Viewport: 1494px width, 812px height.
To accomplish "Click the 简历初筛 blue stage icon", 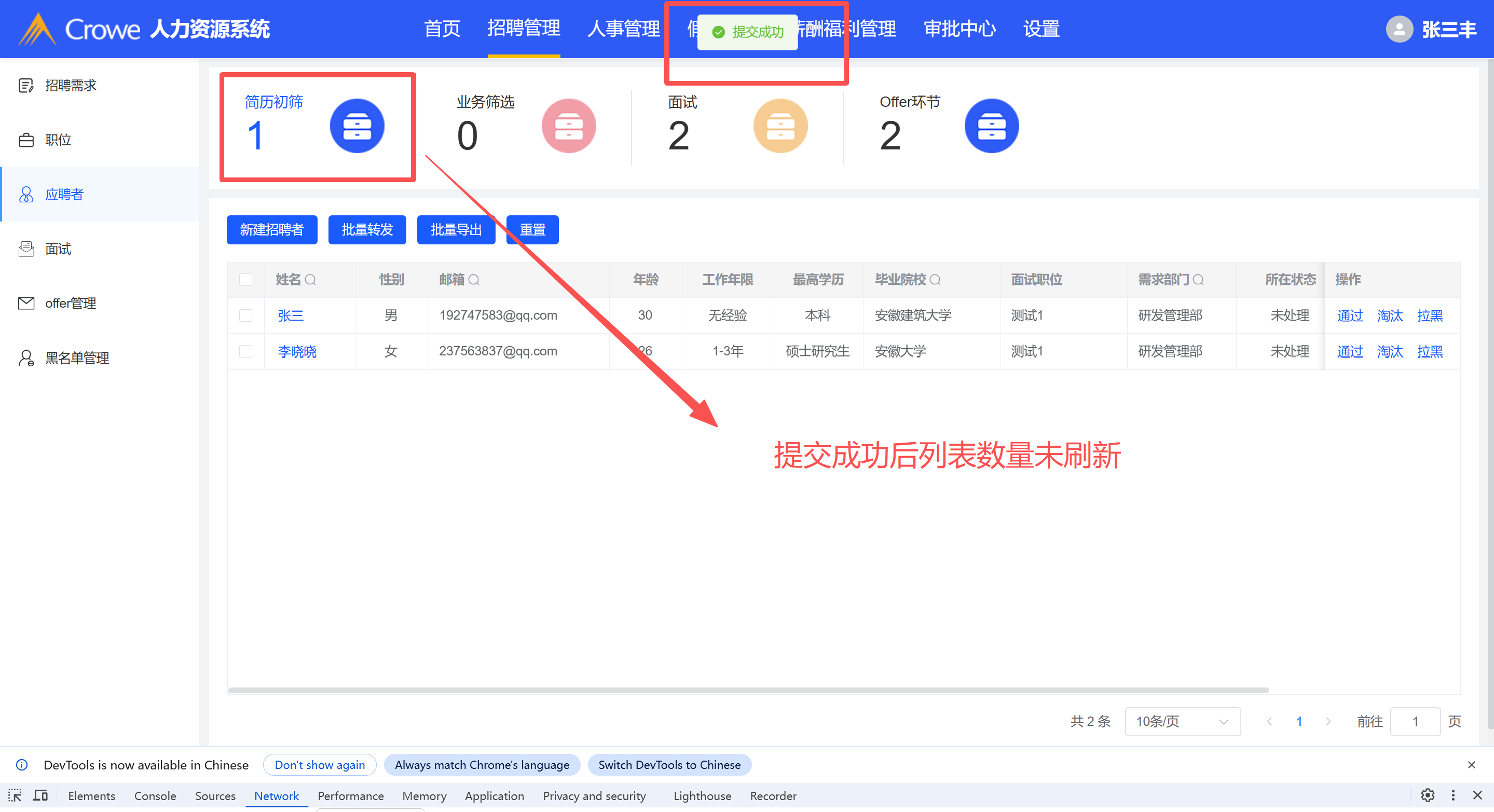I will click(x=357, y=126).
